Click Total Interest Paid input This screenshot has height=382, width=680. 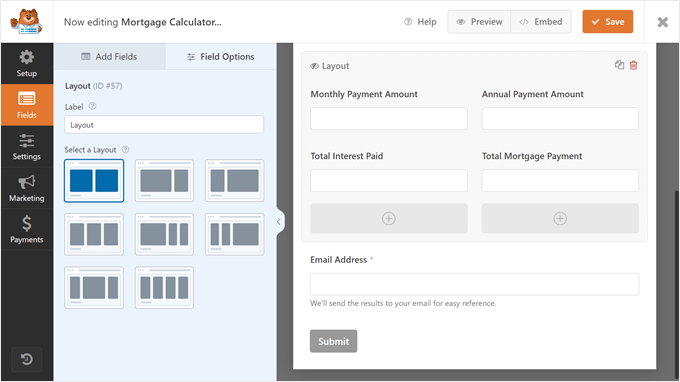tap(389, 180)
